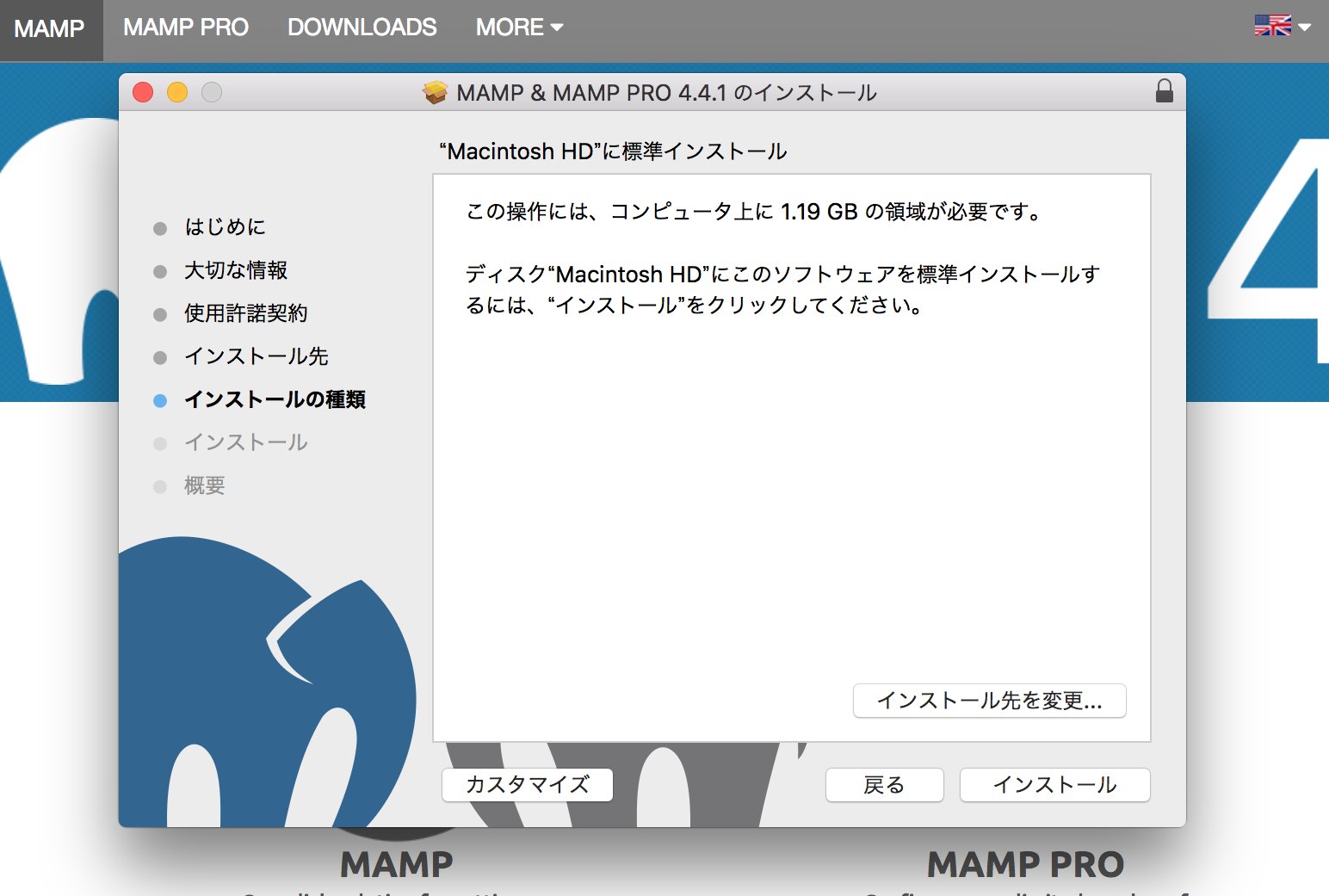
Task: Go to the MAMP PRO navigation item
Action: coord(186,28)
